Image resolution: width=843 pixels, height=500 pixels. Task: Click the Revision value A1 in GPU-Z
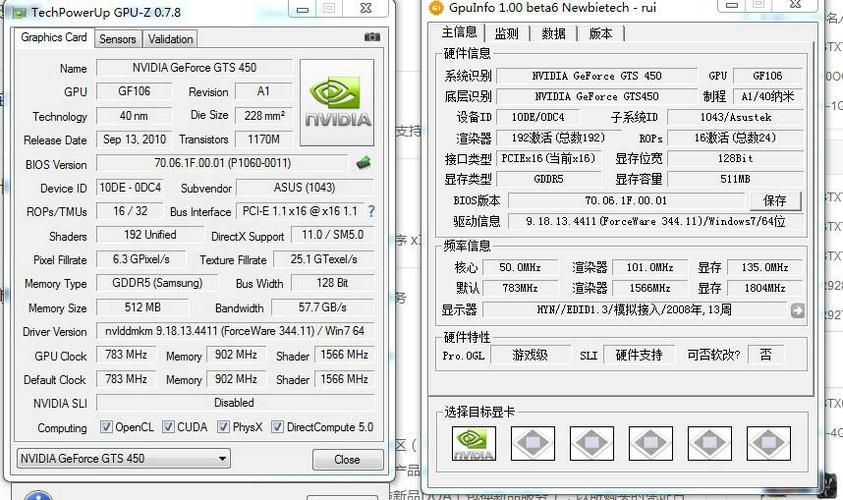(265, 91)
